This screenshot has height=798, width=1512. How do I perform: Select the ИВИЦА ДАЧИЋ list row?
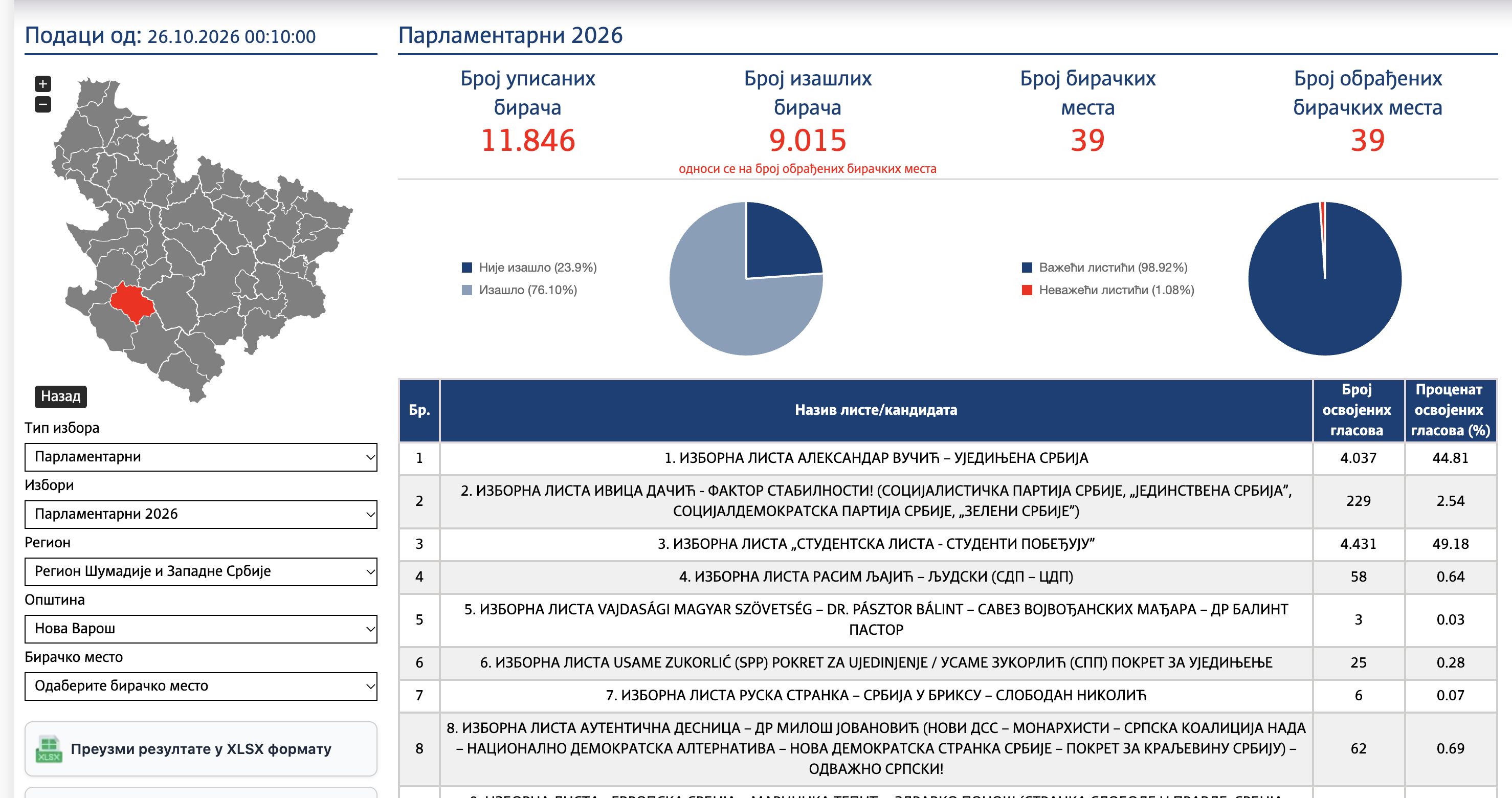coord(948,501)
